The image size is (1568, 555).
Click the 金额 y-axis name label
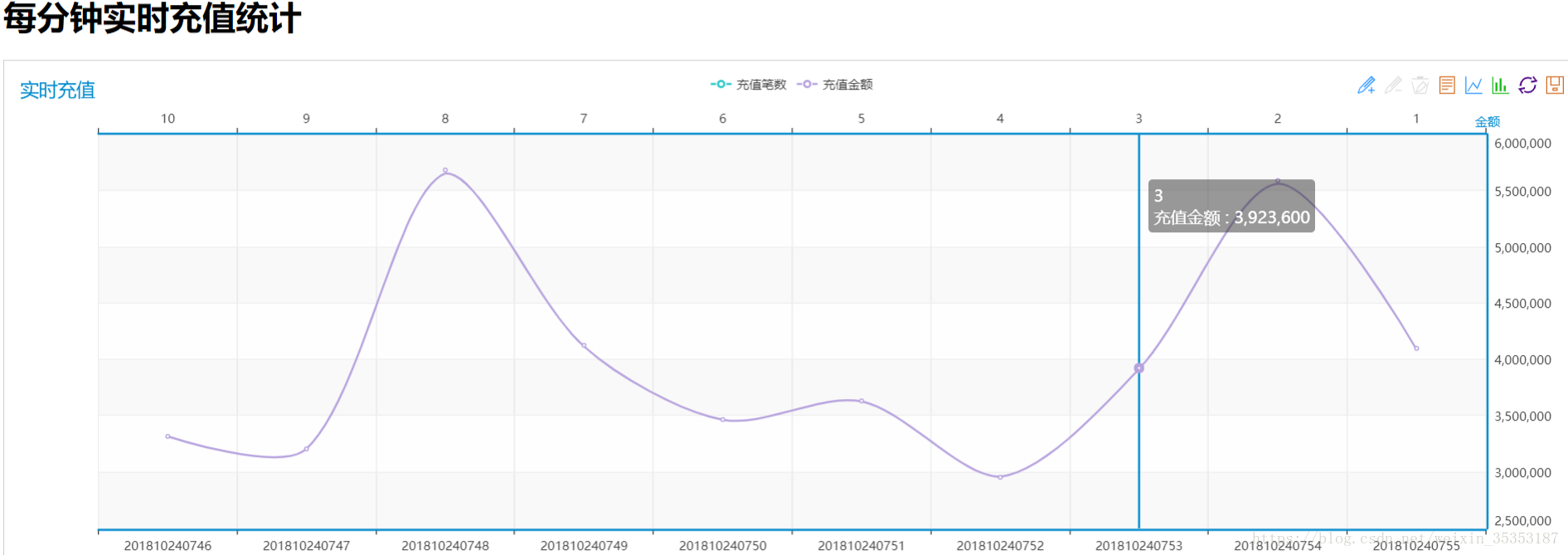[x=1488, y=122]
